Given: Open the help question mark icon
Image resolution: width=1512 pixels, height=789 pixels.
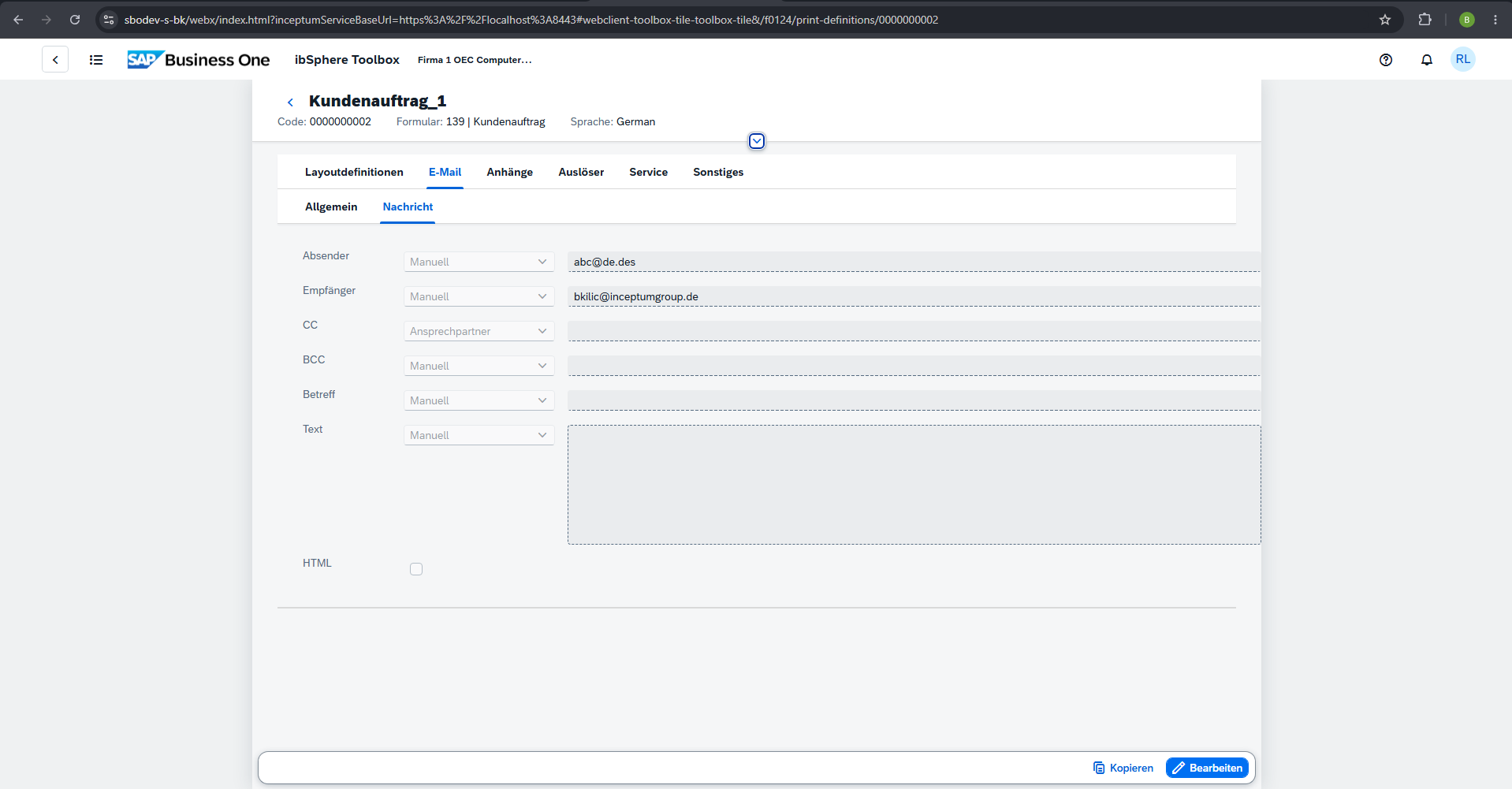Looking at the screenshot, I should click(x=1386, y=60).
